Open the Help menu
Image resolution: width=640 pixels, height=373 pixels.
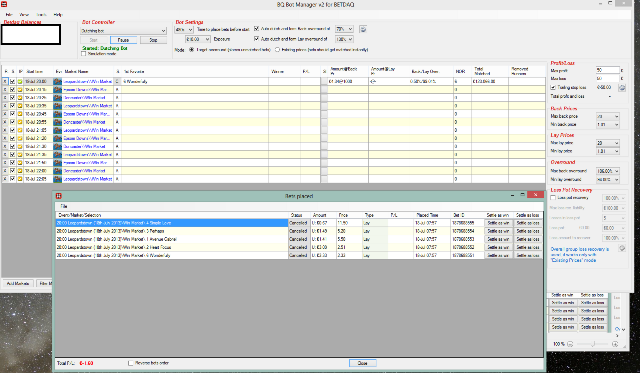[58, 15]
